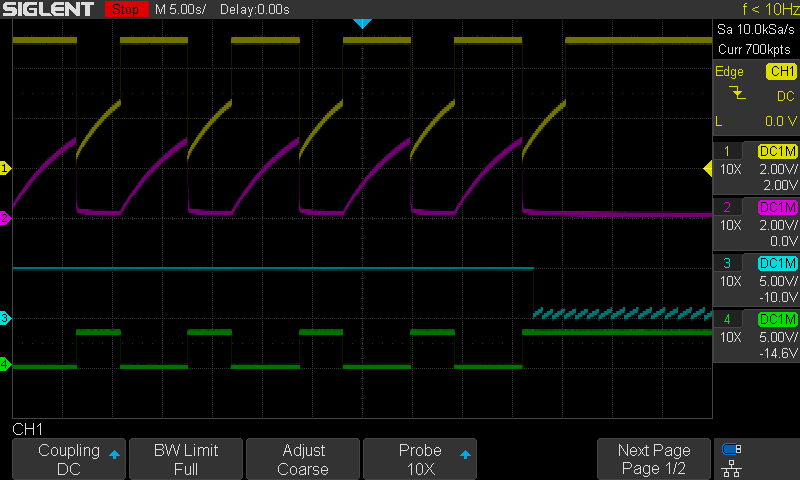Click the USB device status icon
The height and width of the screenshot is (480, 800).
(x=732, y=449)
